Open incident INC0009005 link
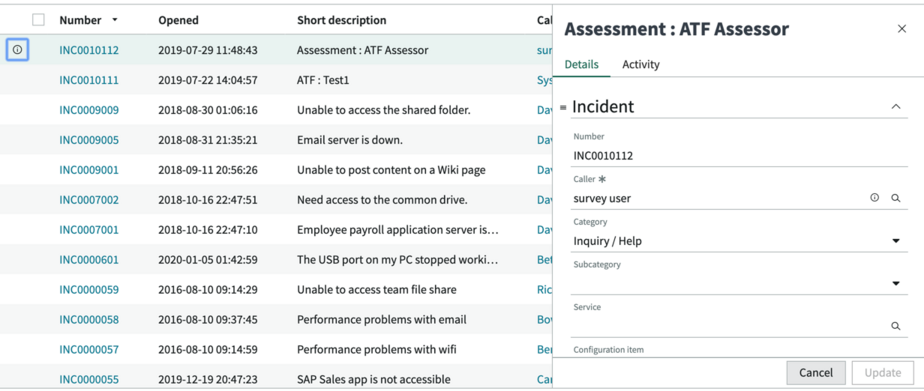 point(89,140)
